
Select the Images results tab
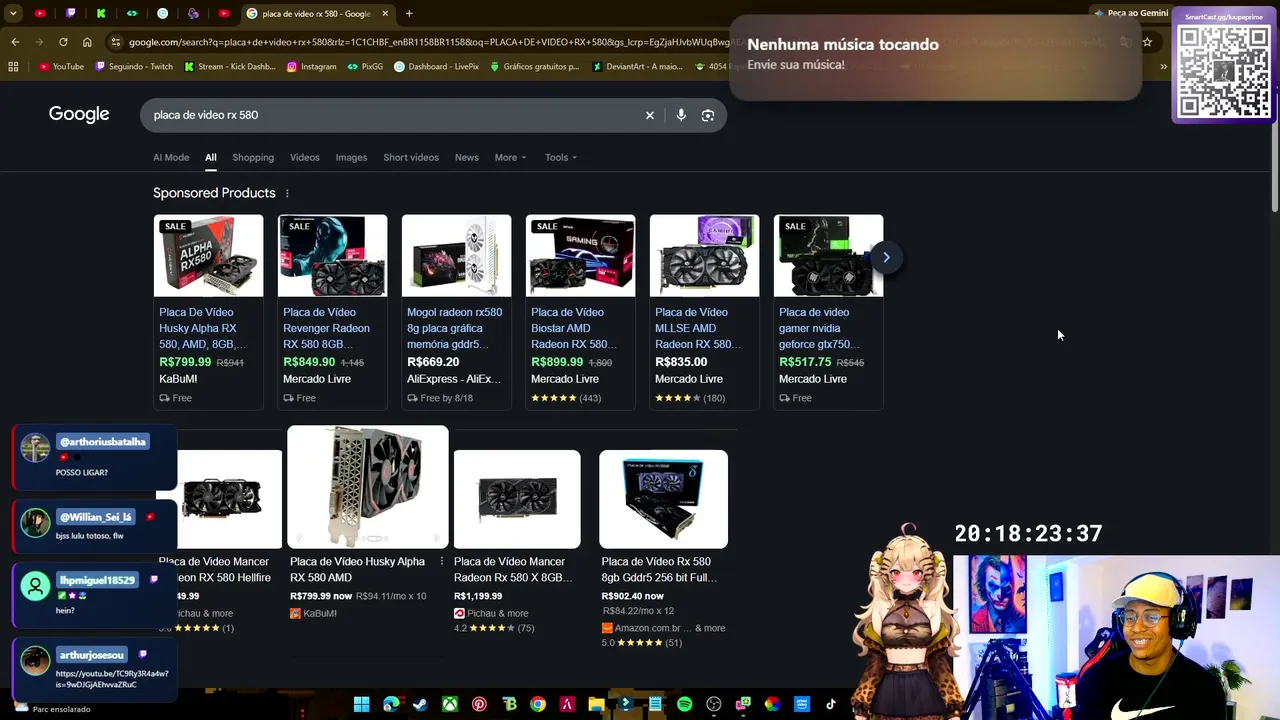(351, 157)
